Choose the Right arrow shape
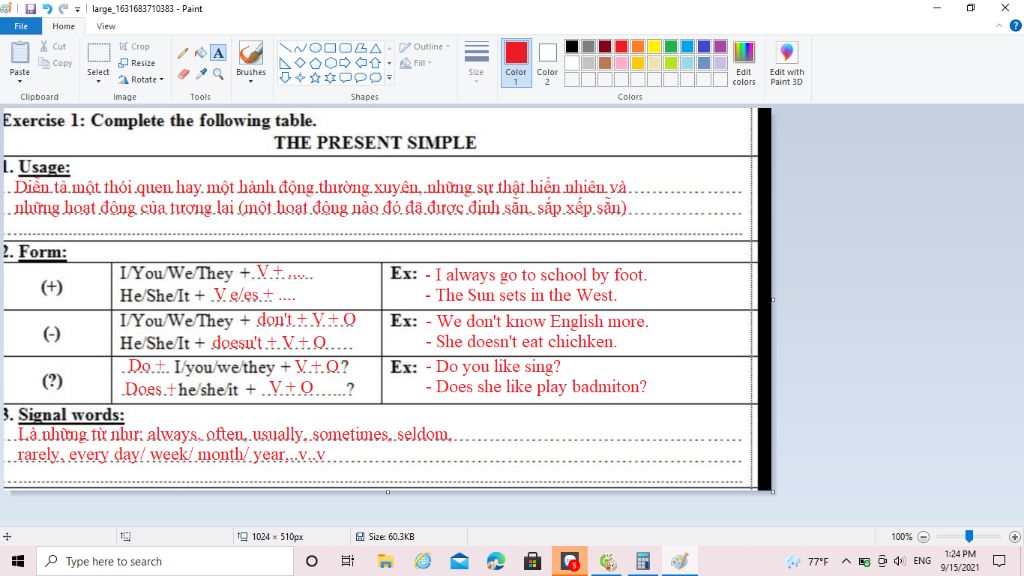 [345, 63]
